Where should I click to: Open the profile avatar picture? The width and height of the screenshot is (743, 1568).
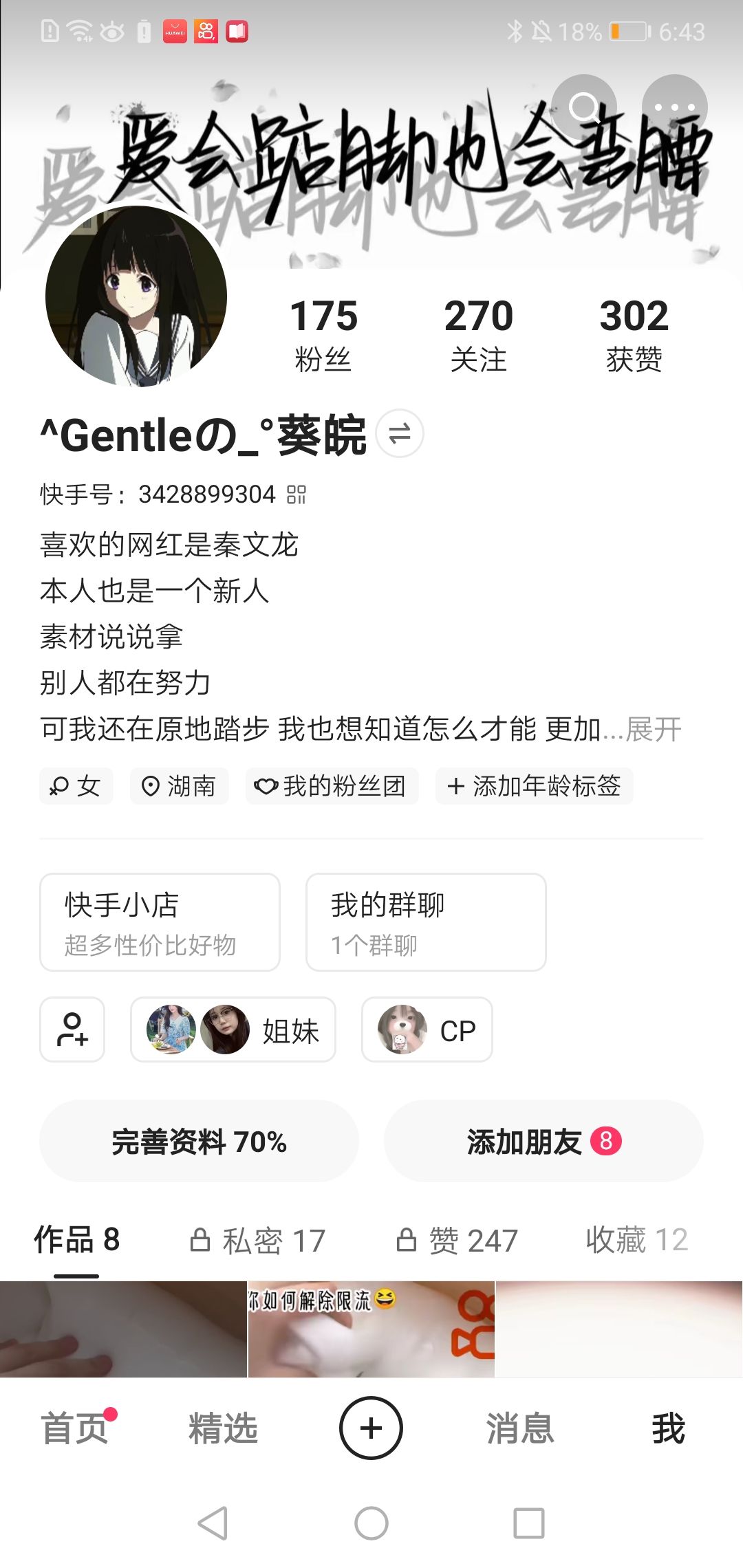point(136,296)
